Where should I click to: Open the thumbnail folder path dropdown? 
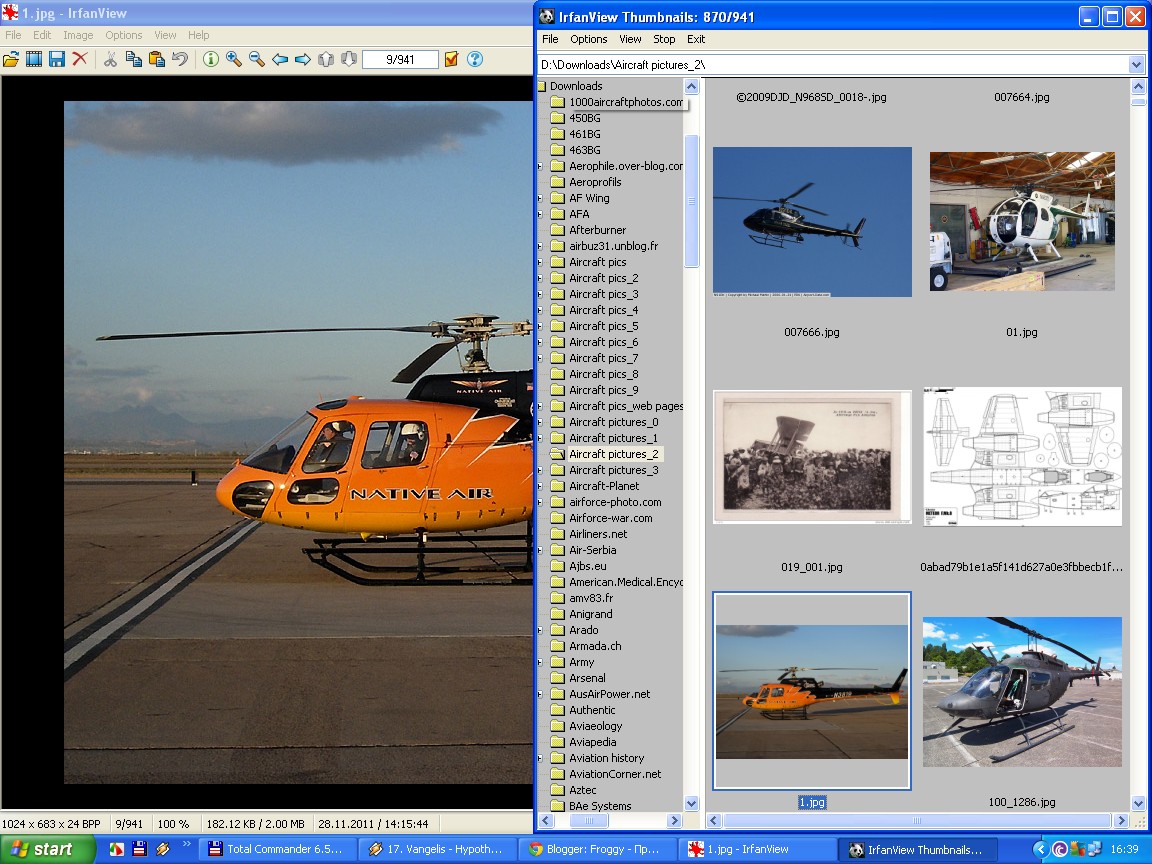(1136, 65)
